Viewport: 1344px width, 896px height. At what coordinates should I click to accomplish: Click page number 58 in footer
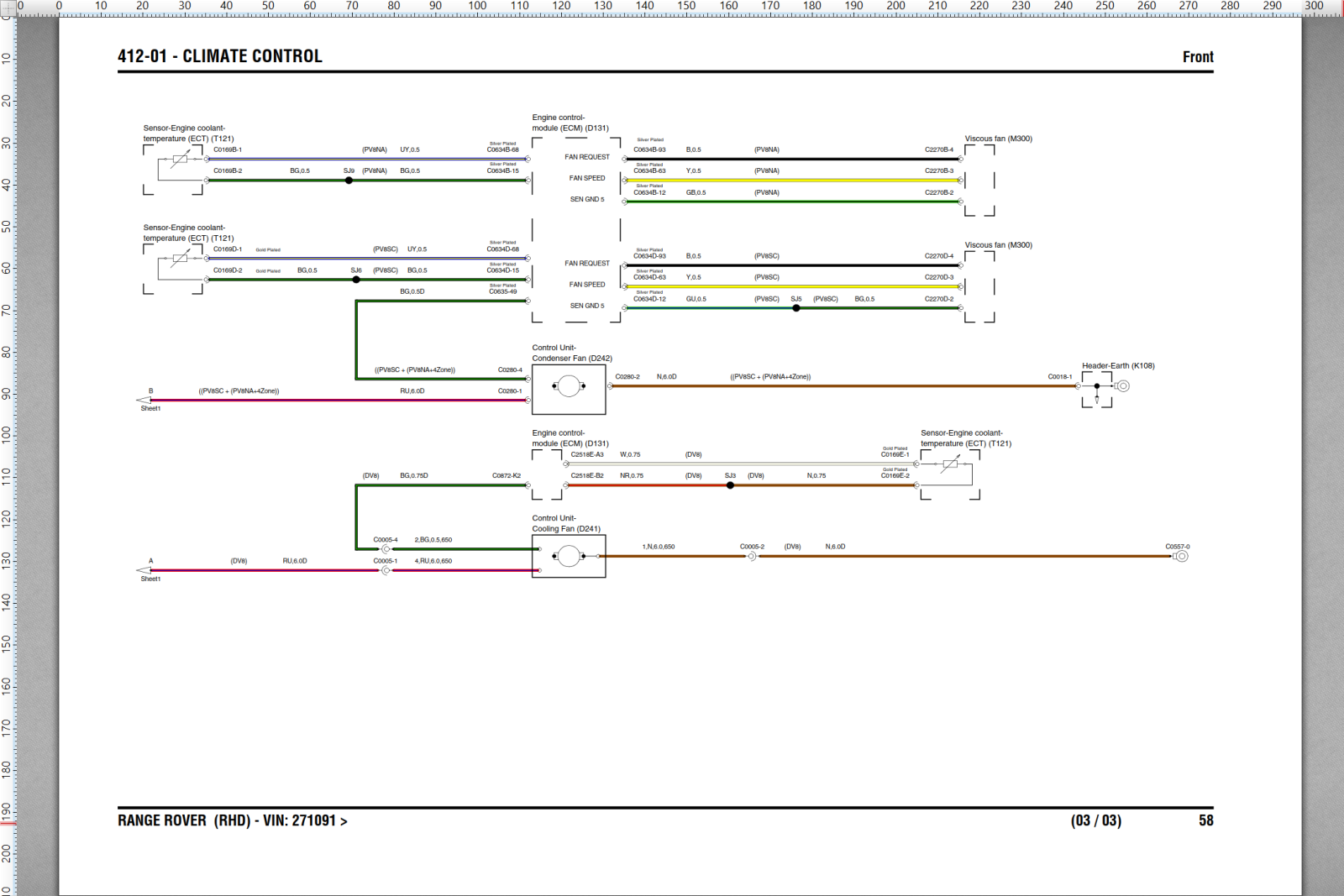pos(1206,820)
